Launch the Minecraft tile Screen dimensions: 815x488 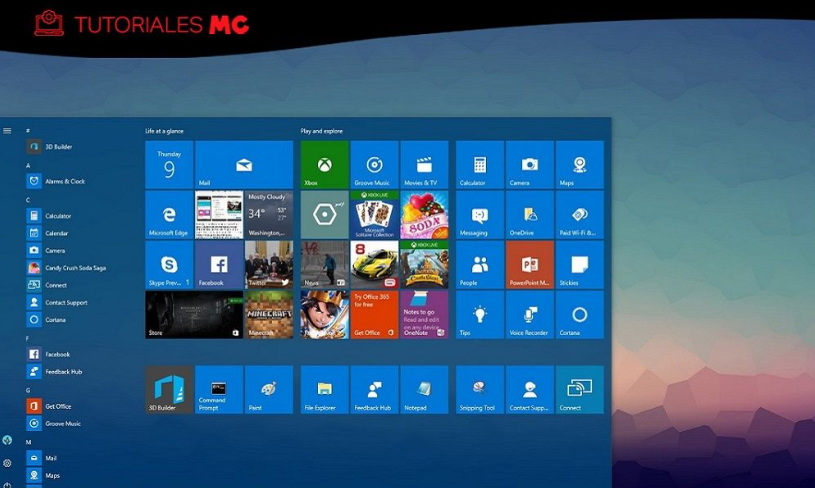click(269, 314)
